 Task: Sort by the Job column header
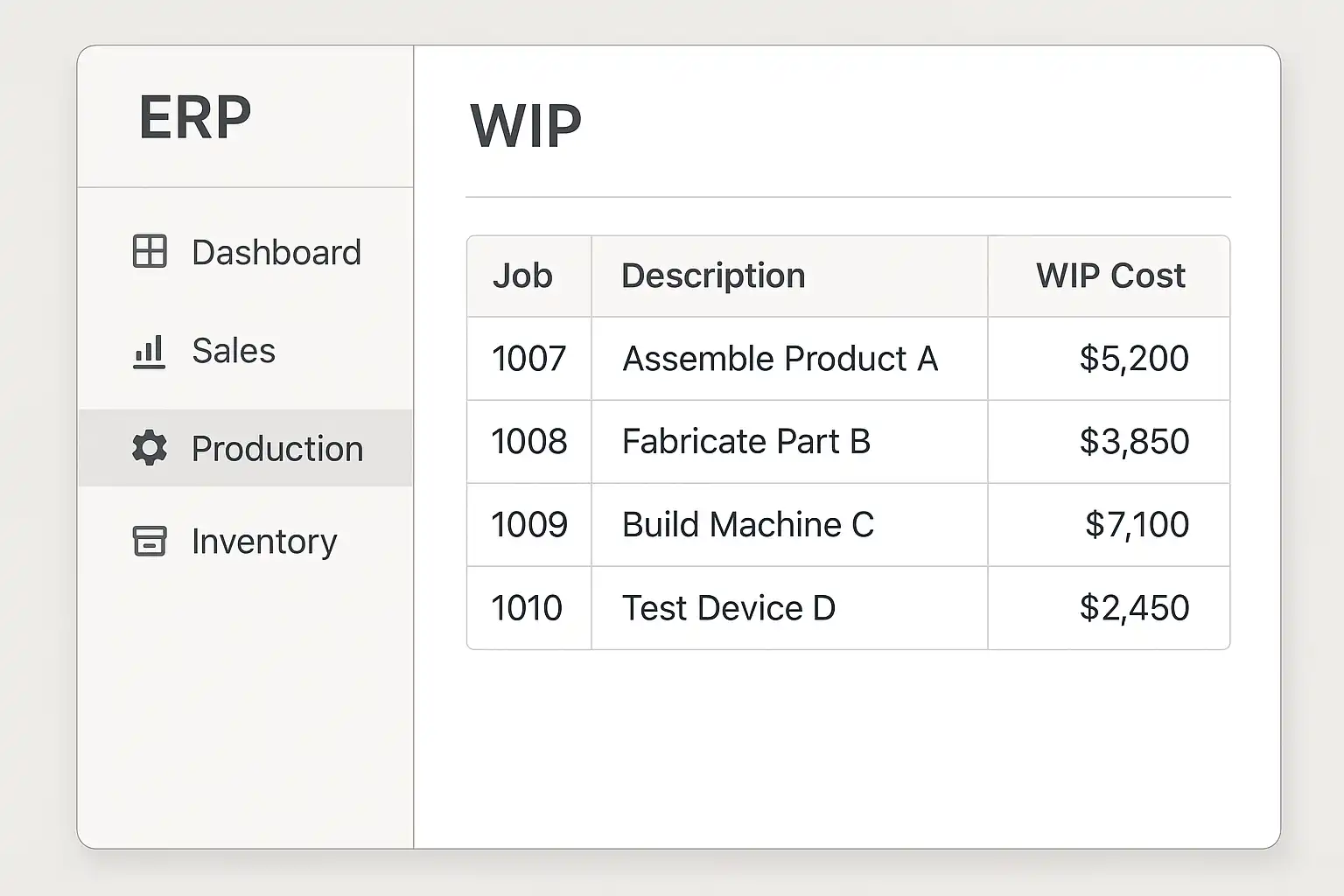[x=522, y=276]
